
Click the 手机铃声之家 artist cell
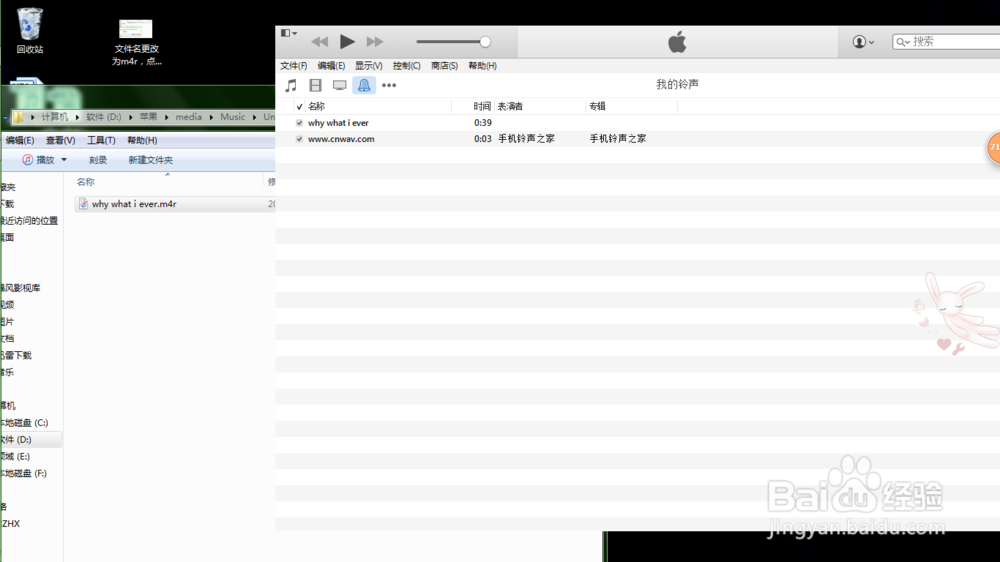coord(526,138)
